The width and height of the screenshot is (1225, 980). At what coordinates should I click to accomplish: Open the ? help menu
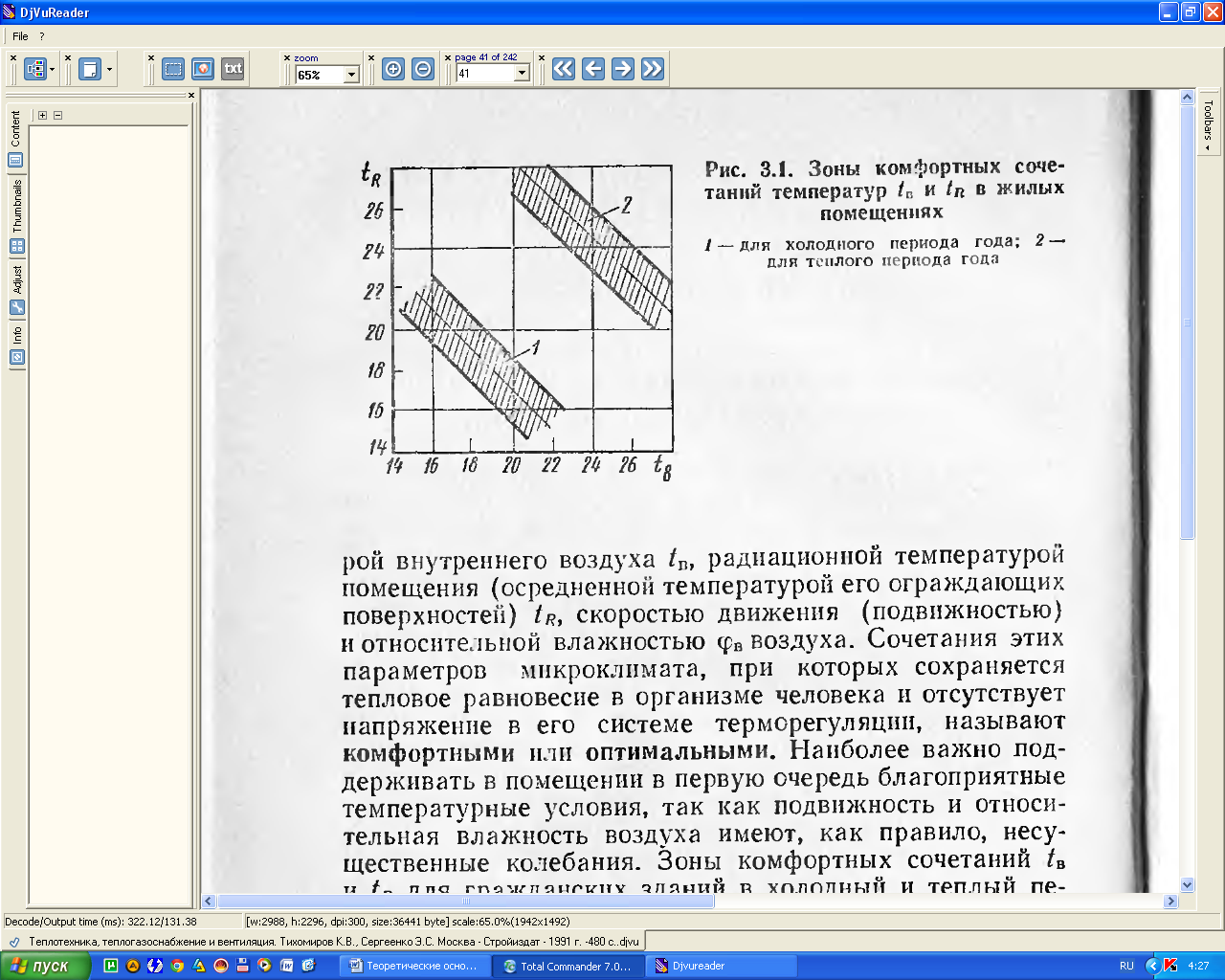click(x=42, y=36)
